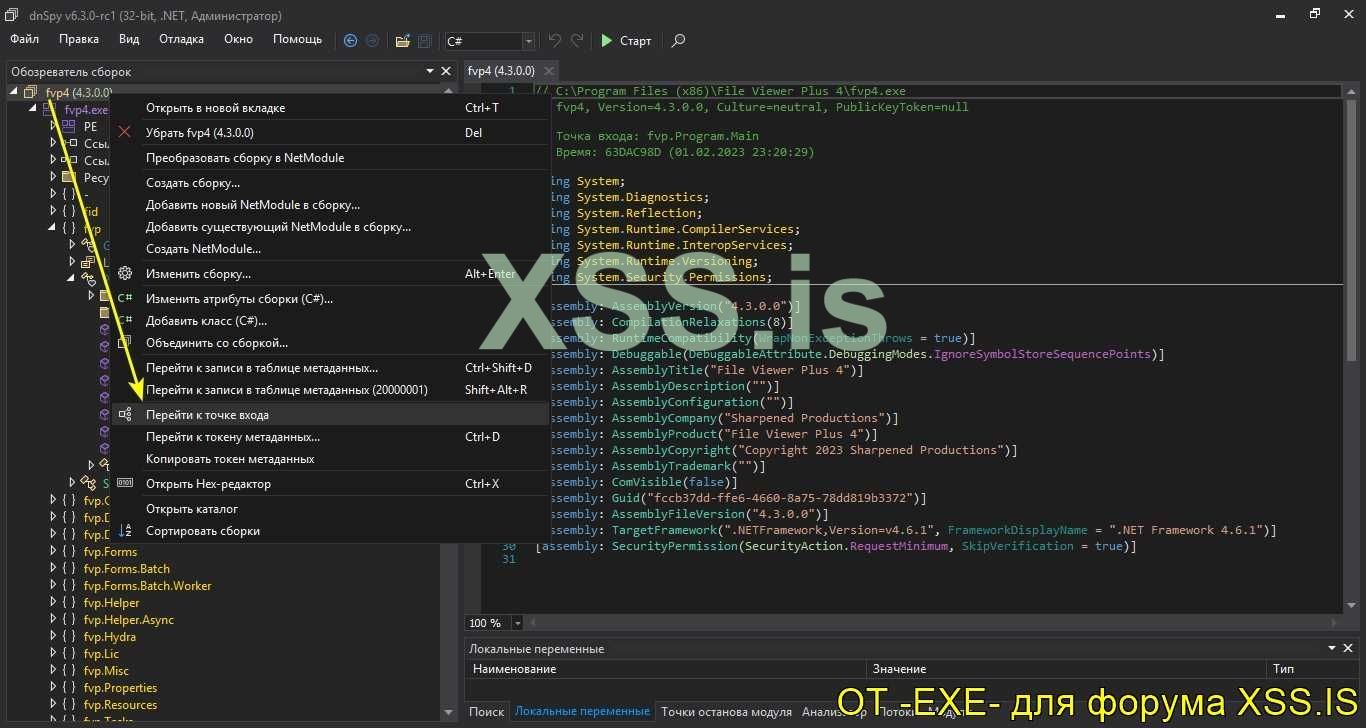Choose Создать NetModule... from the context menu

pos(330,249)
